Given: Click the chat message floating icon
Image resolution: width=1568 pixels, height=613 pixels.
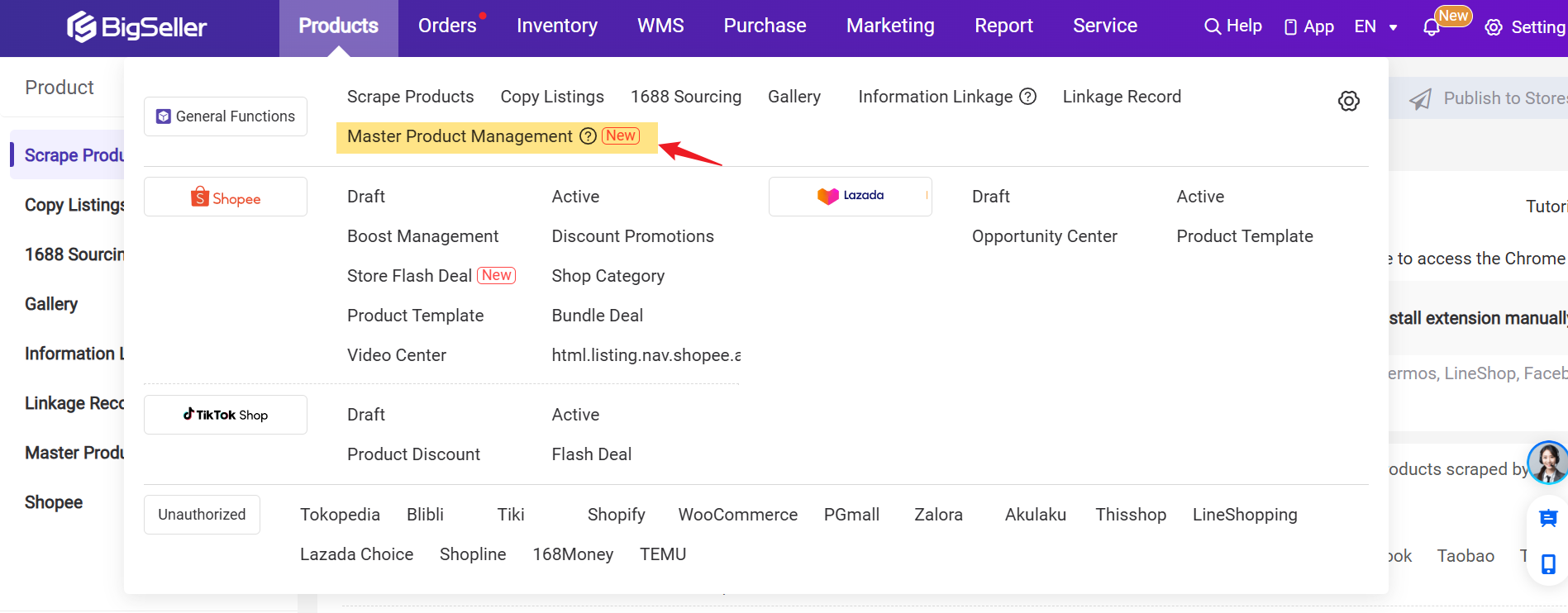Looking at the screenshot, I should tap(1548, 518).
